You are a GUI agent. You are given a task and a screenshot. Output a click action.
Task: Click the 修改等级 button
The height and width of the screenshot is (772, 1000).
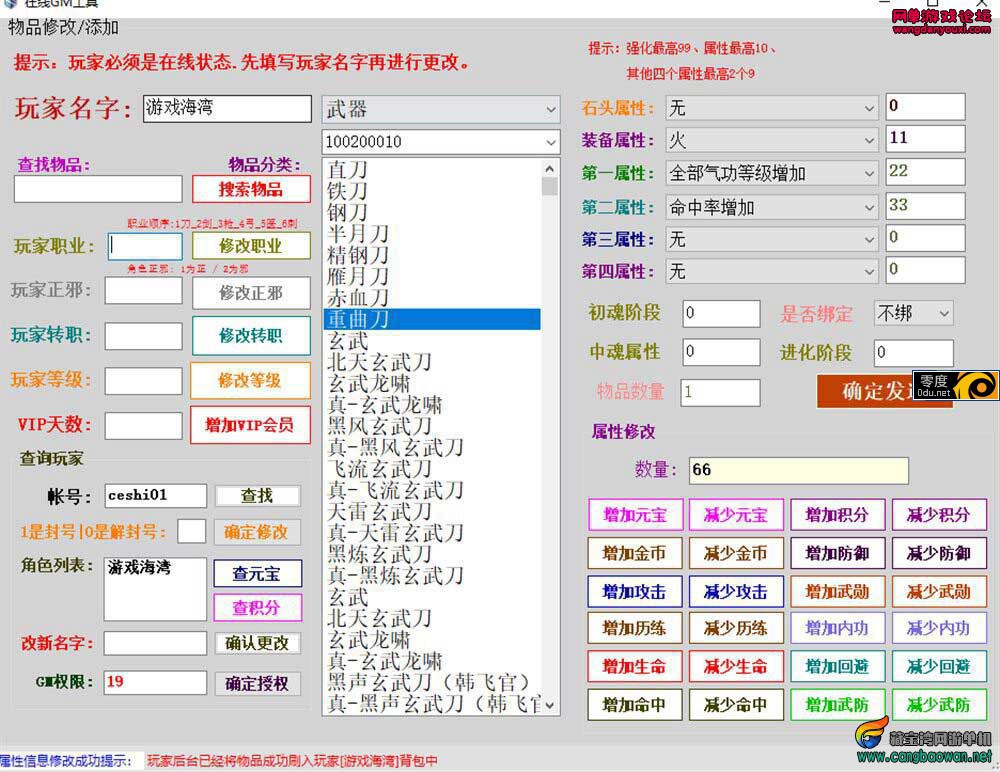pos(250,380)
